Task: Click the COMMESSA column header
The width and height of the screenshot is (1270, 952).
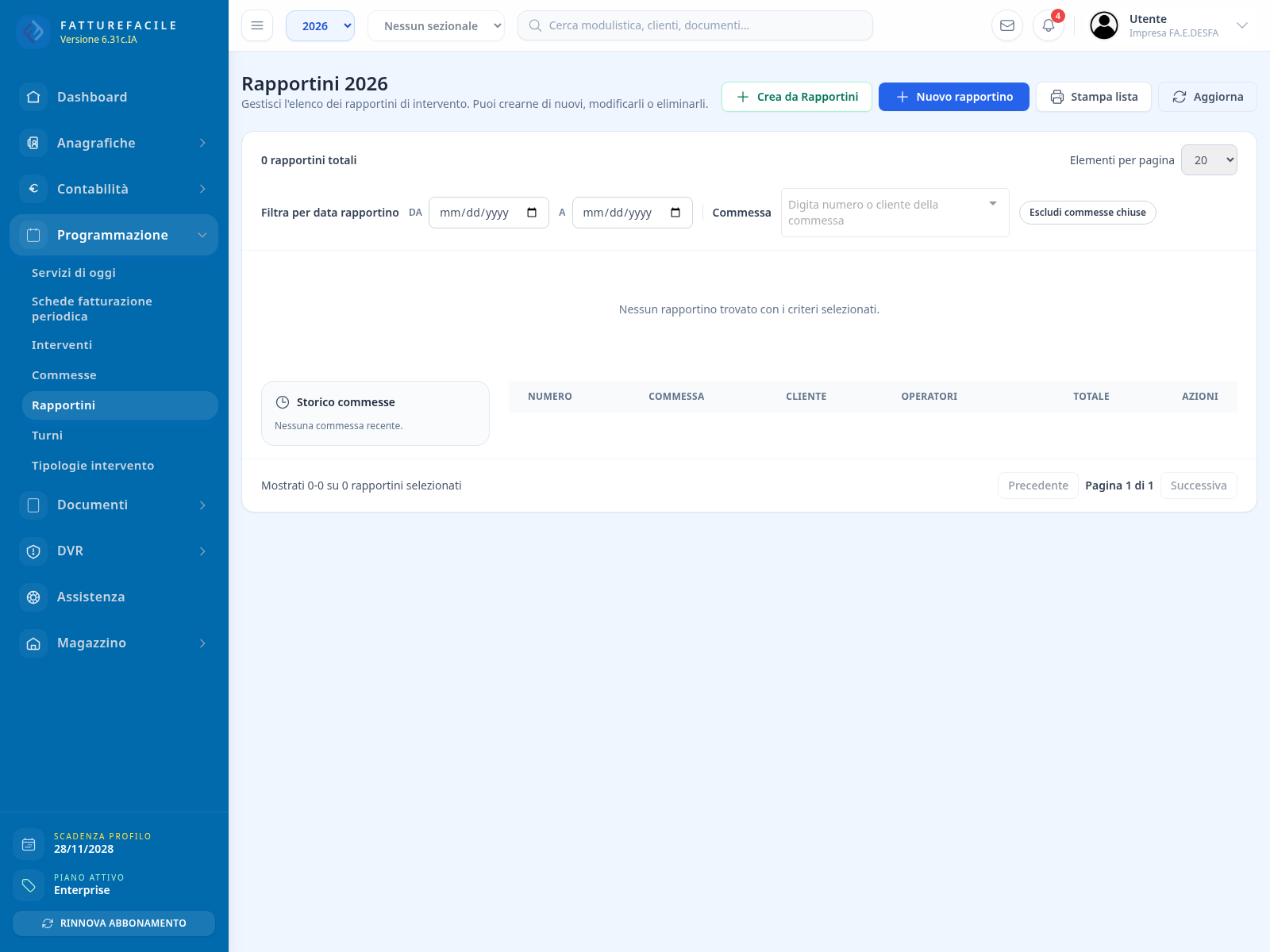Action: click(x=676, y=397)
